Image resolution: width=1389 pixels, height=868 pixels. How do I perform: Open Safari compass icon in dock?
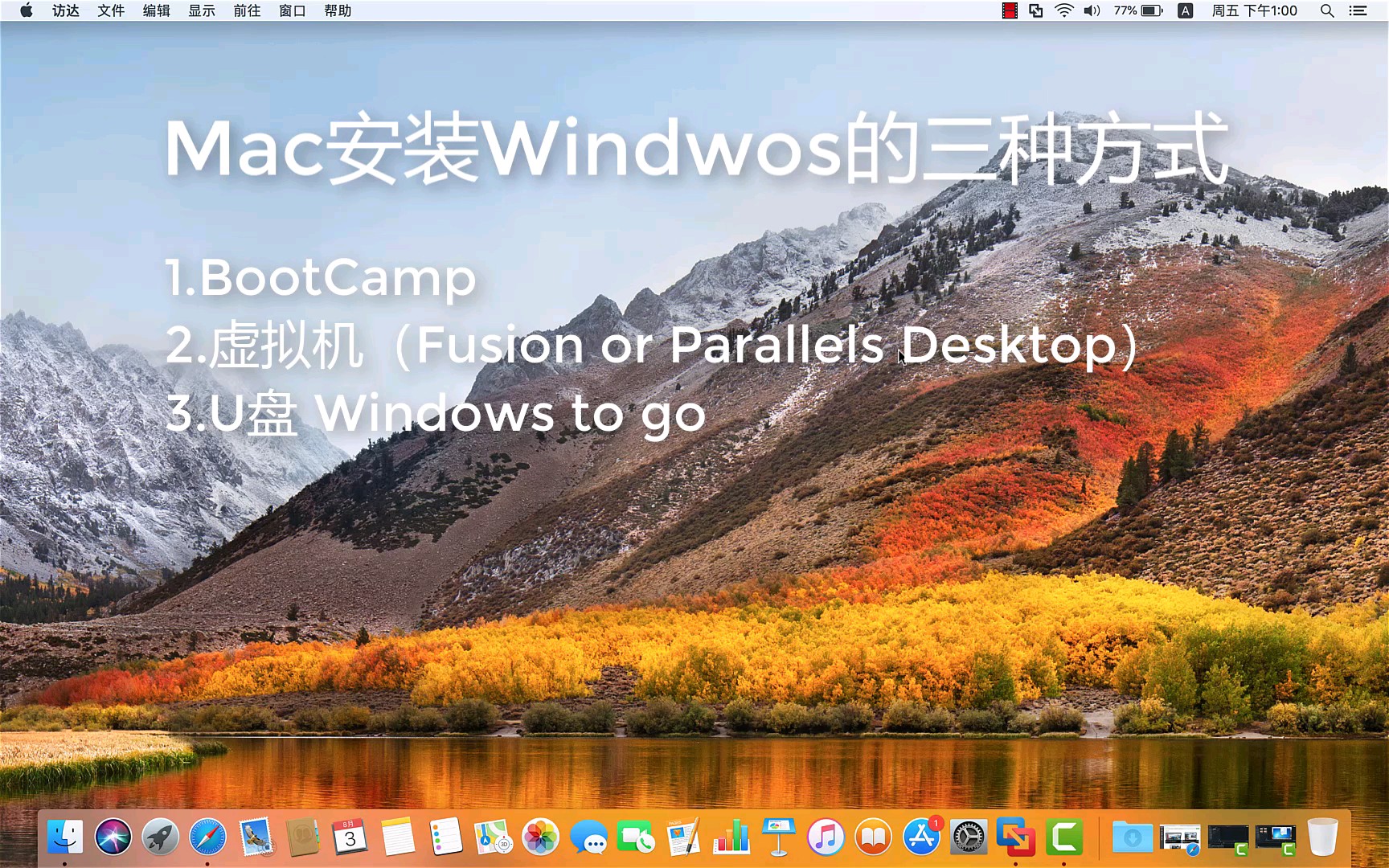208,837
